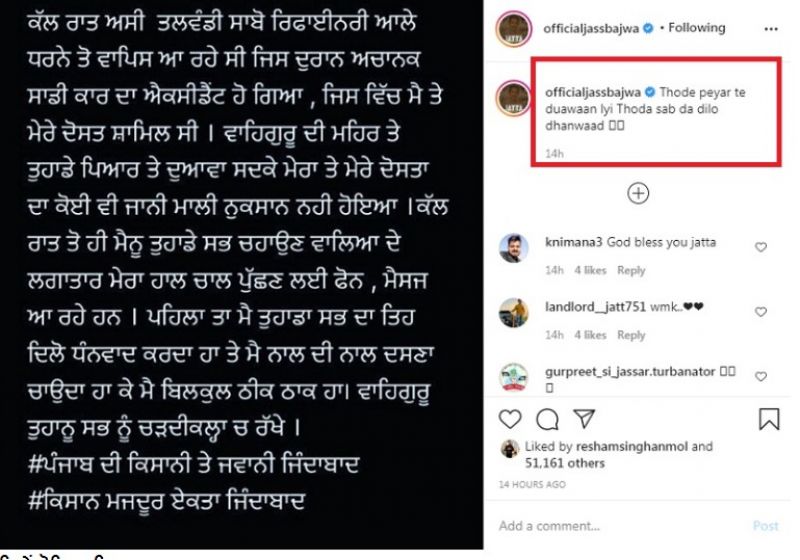View officialjassbajwa header profile picture
Viewport: 800px width, 560px height.
coord(514,29)
